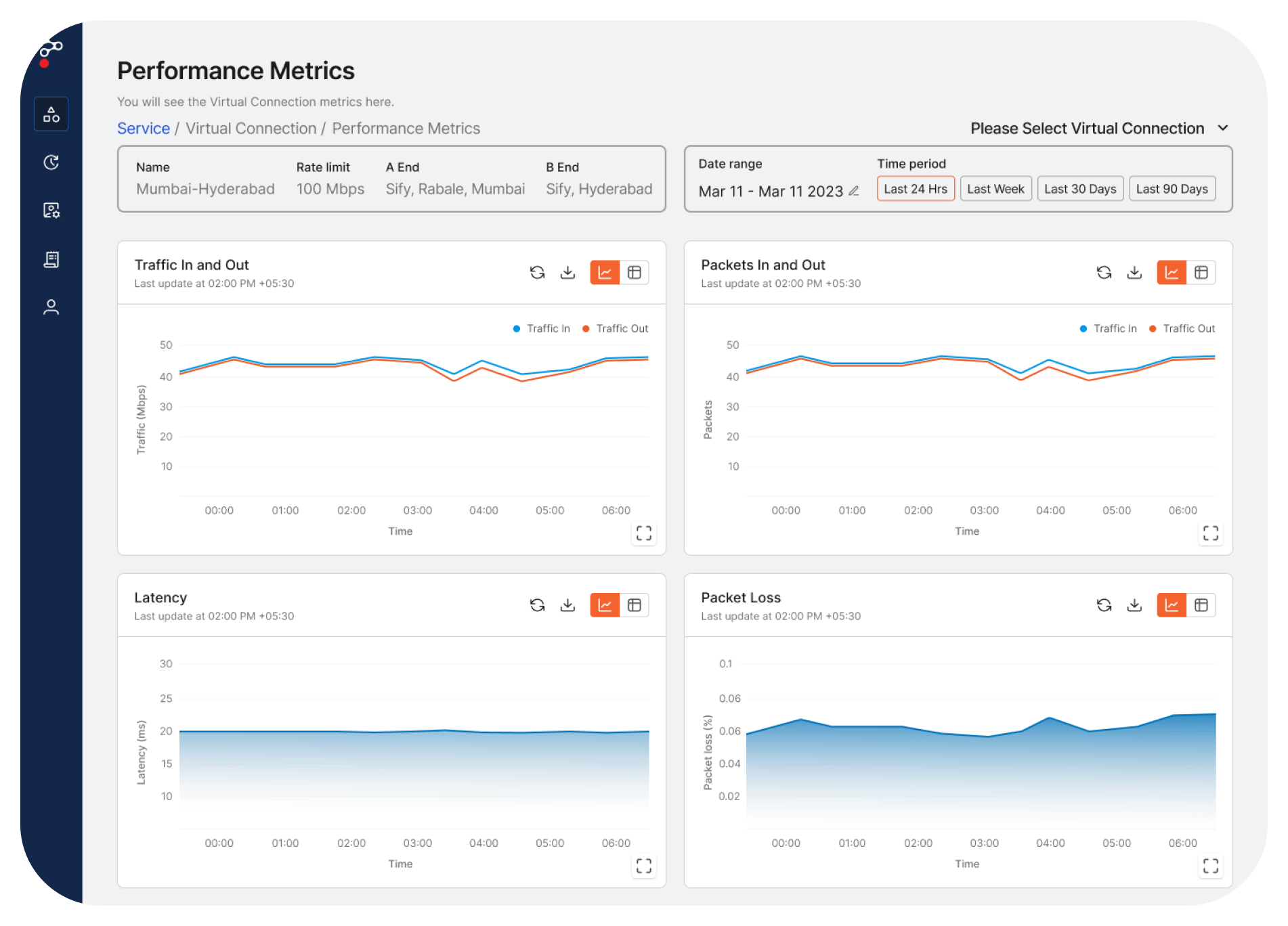This screenshot has width=1288, height=926.
Task: Toggle Traffic In legend in Packets chart
Action: pos(1109,328)
